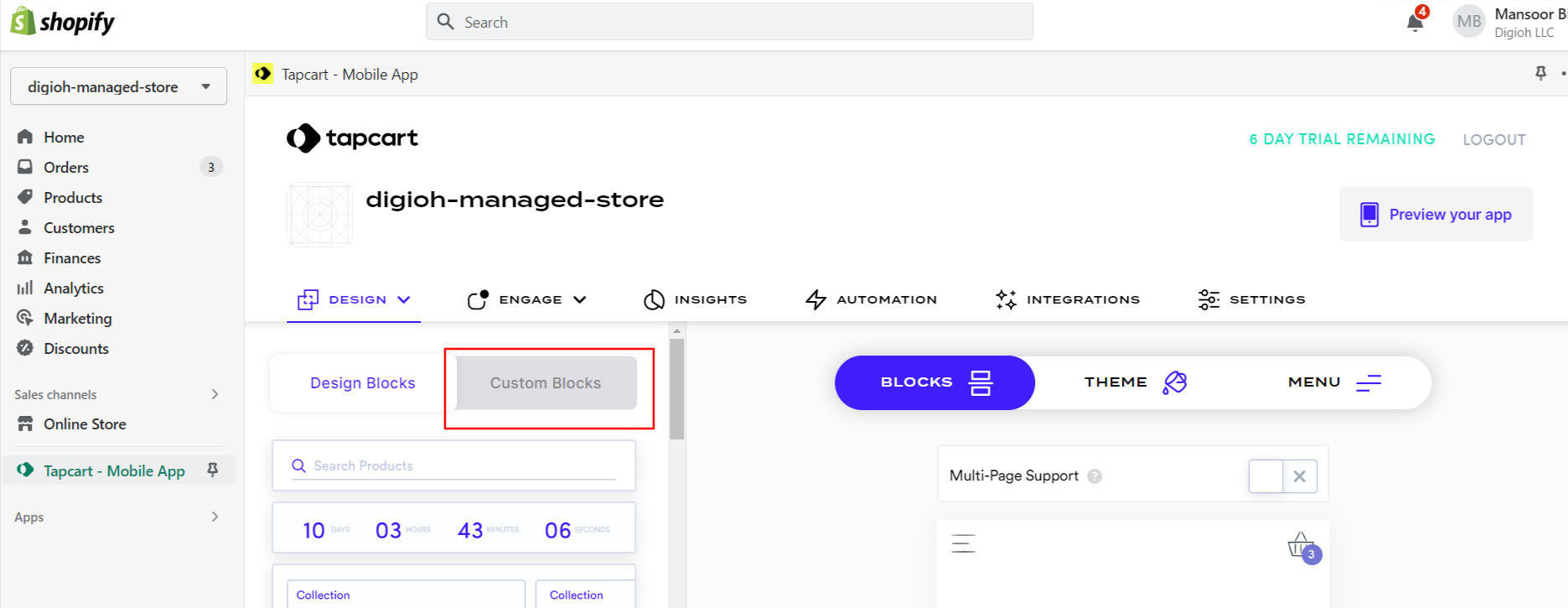
Task: Click the Analytics bar chart icon
Action: click(25, 288)
